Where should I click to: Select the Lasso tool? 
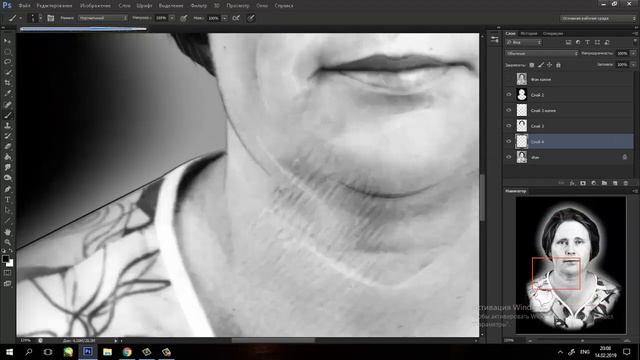7,62
